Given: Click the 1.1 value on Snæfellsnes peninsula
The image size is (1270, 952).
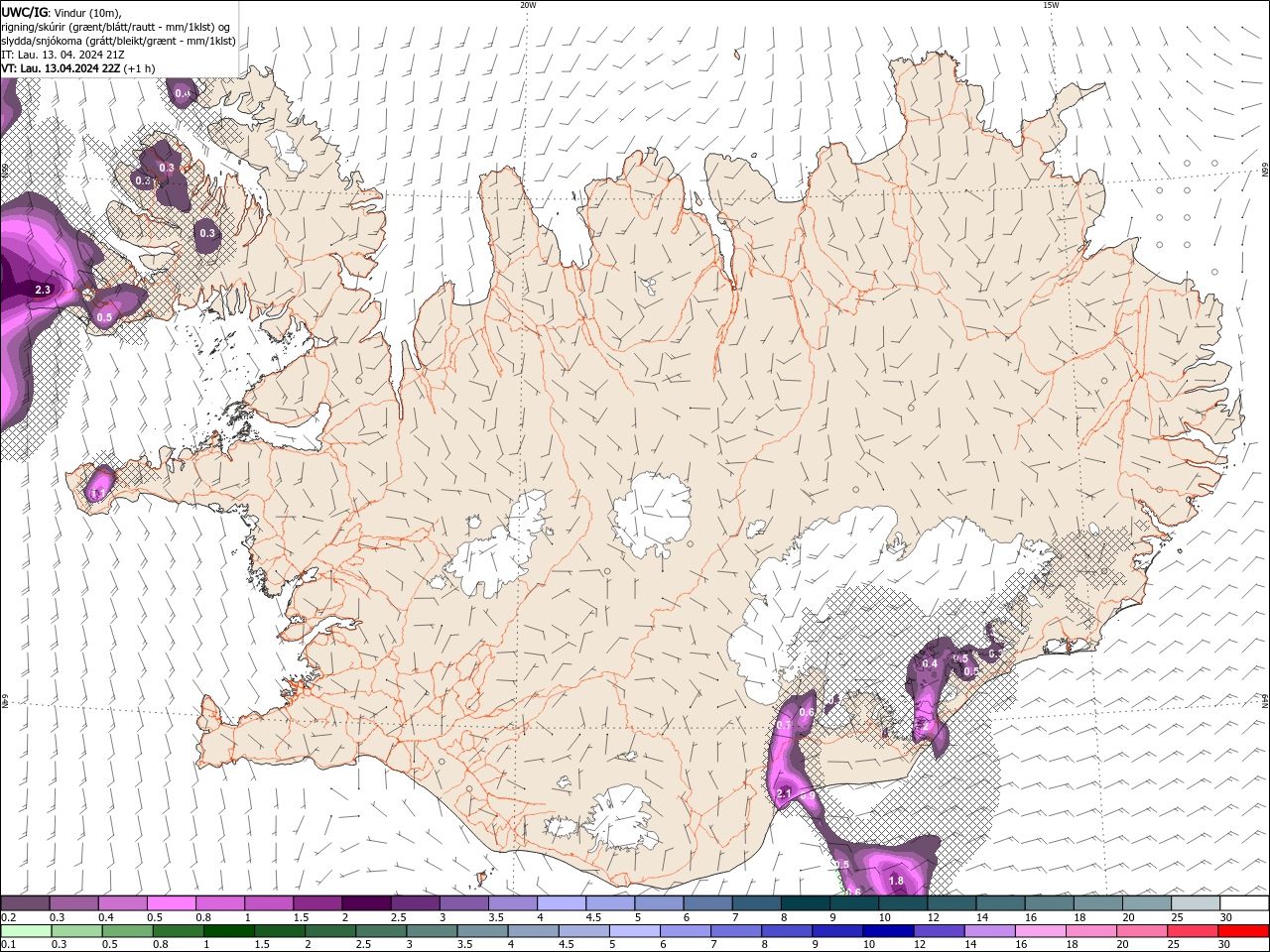Looking at the screenshot, I should click(x=97, y=493).
